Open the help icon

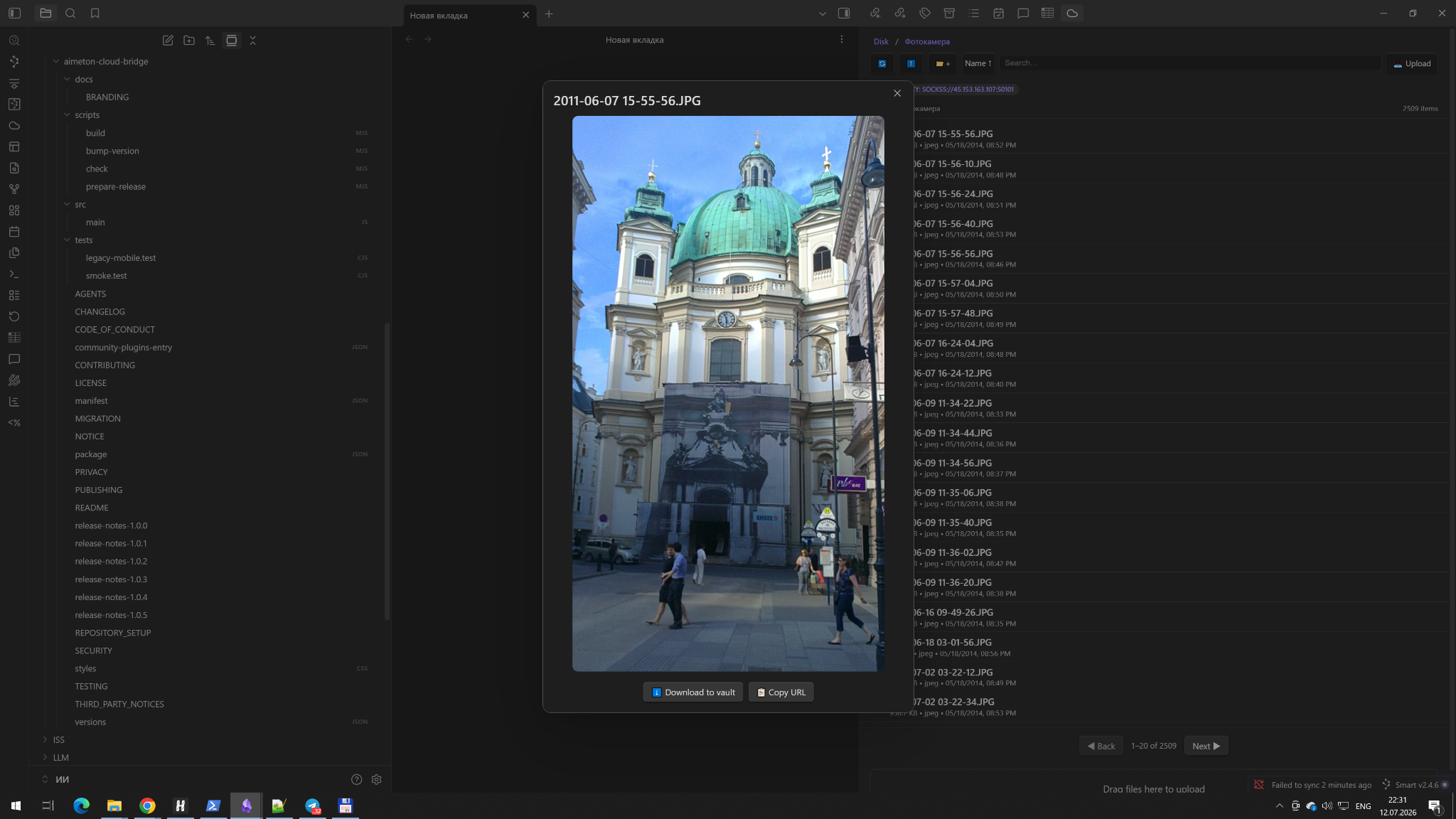[357, 780]
